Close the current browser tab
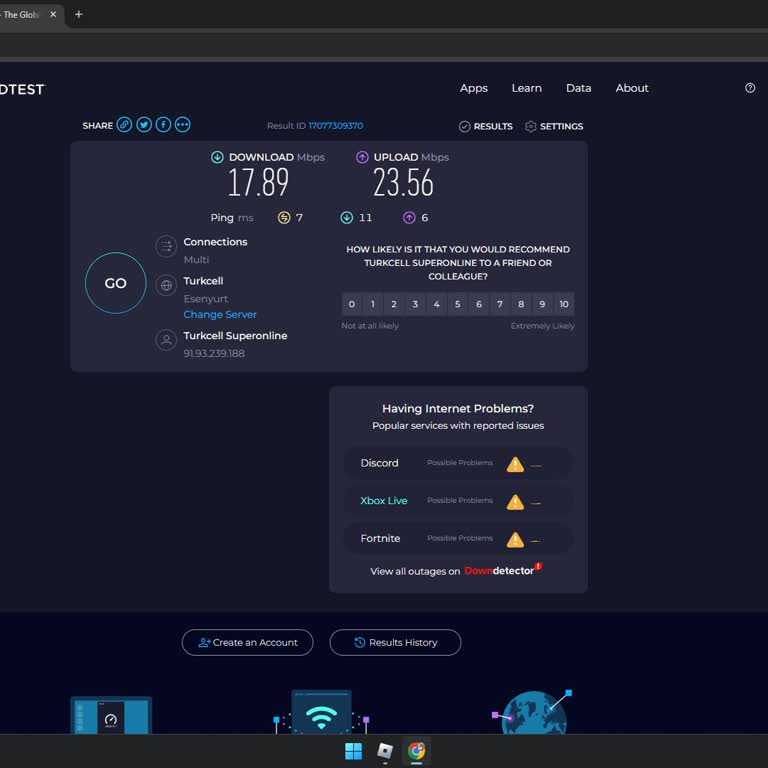768x768 pixels. tap(53, 14)
